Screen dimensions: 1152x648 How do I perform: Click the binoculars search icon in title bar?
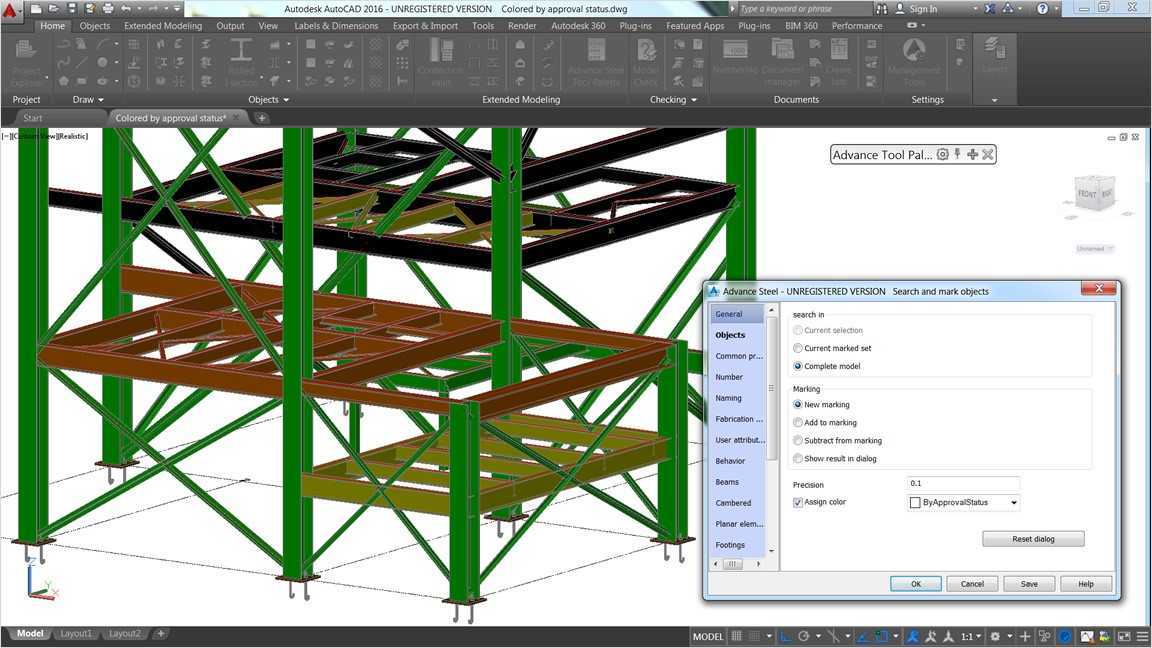tap(882, 9)
